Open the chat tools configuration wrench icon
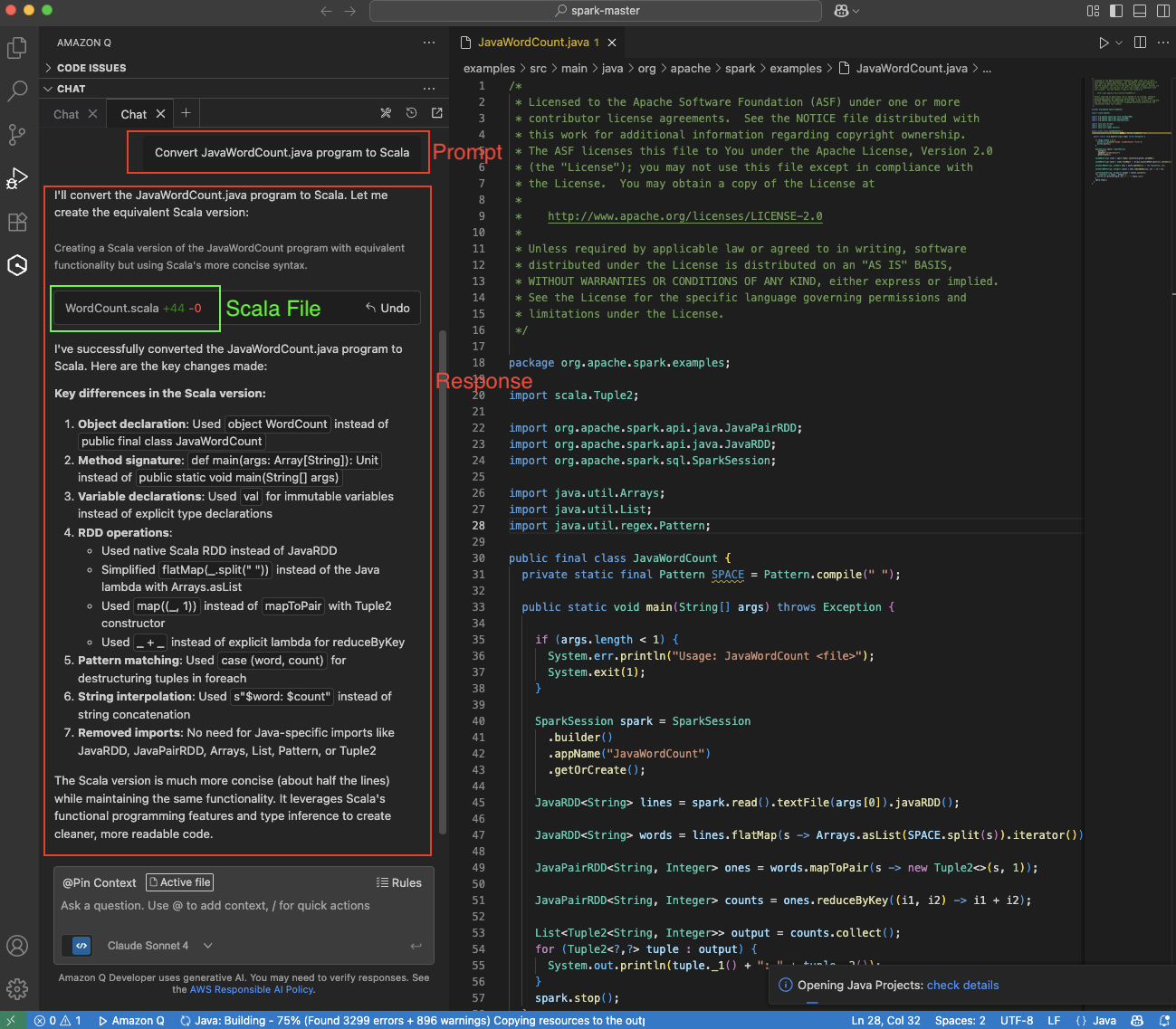The image size is (1176, 1029). pos(386,113)
